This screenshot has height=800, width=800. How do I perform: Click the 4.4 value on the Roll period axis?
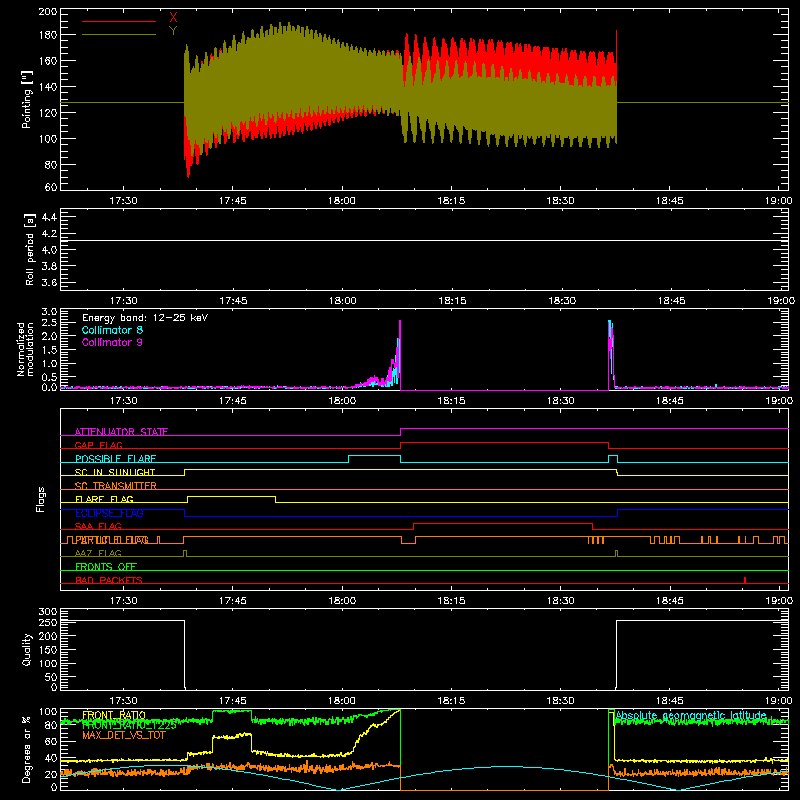point(49,217)
